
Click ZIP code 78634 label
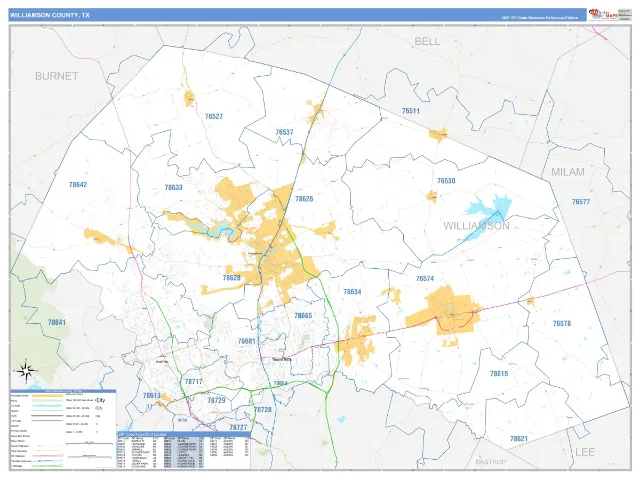(x=352, y=291)
